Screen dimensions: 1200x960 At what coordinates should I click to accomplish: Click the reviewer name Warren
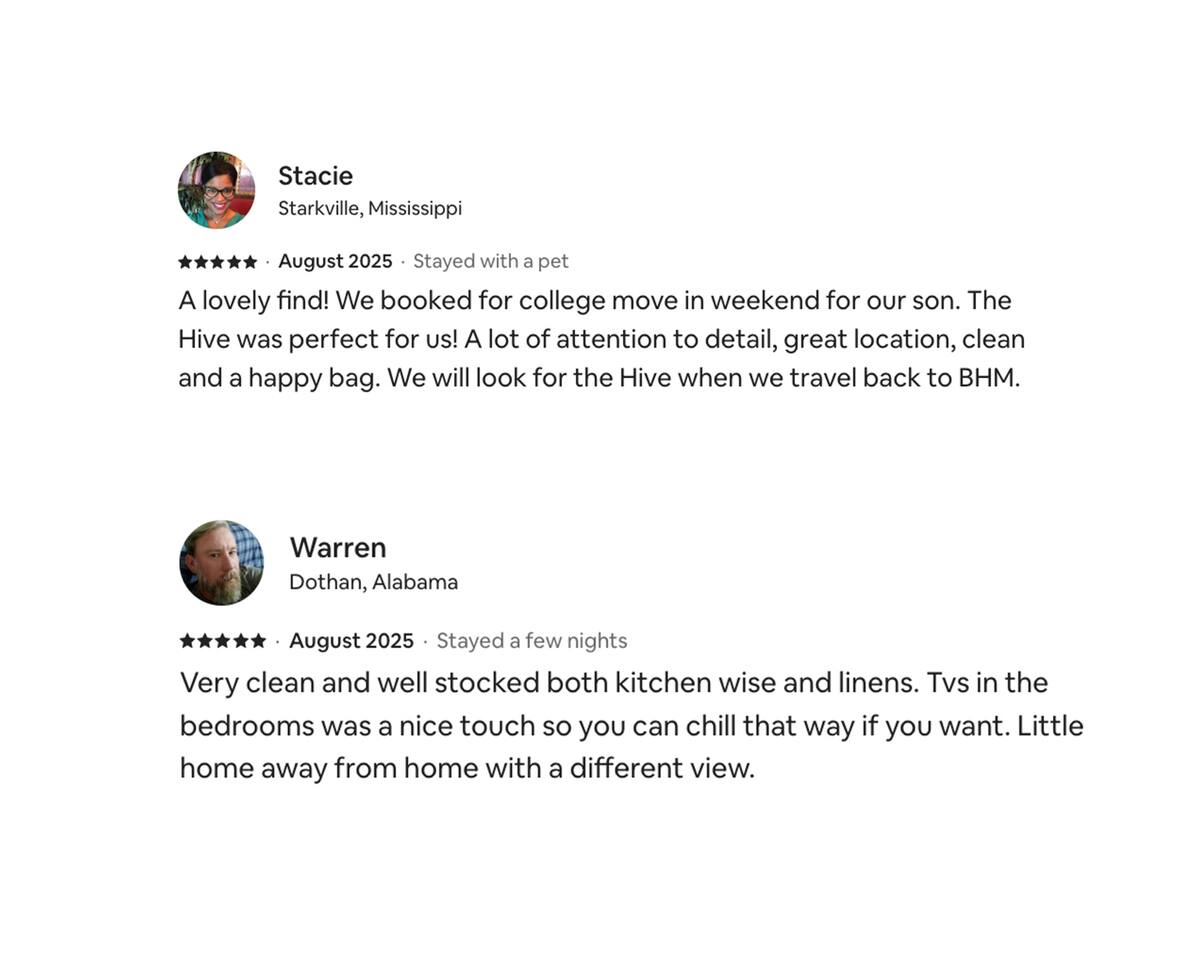[337, 548]
